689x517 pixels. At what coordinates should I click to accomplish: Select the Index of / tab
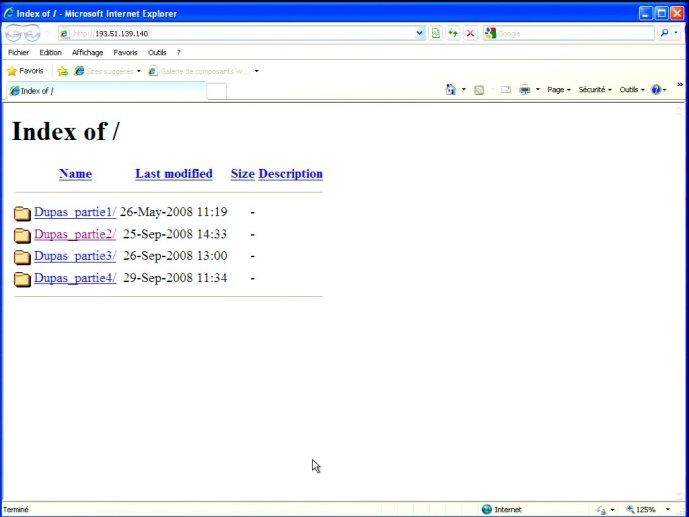click(x=105, y=91)
